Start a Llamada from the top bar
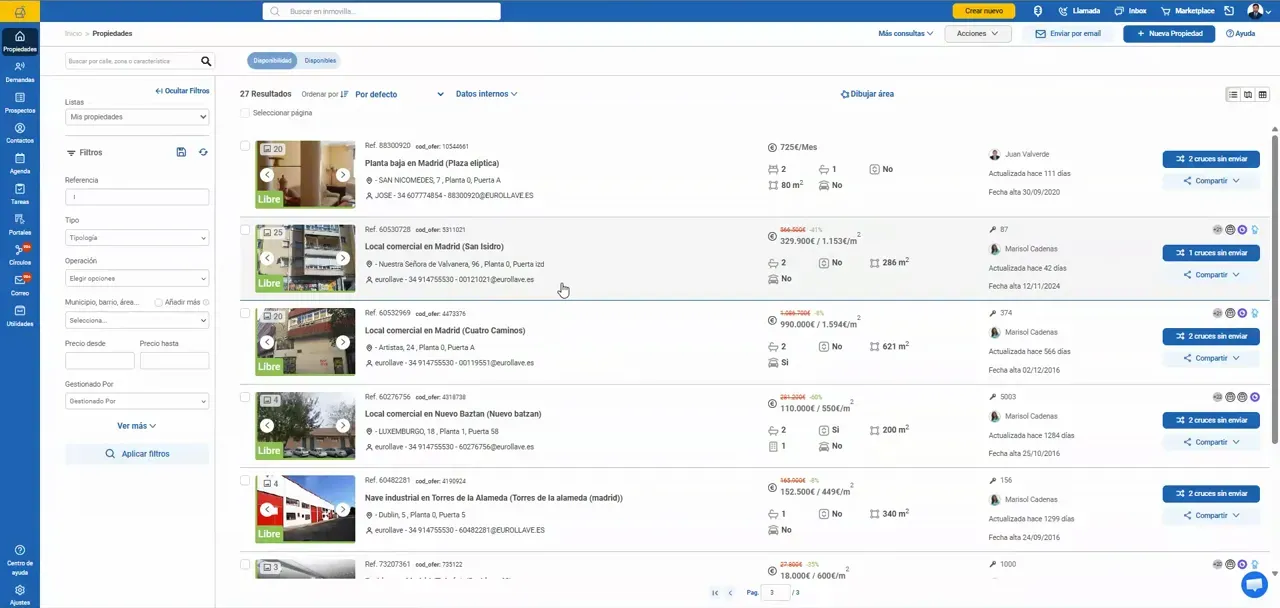This screenshot has height=608, width=1280. point(1079,11)
